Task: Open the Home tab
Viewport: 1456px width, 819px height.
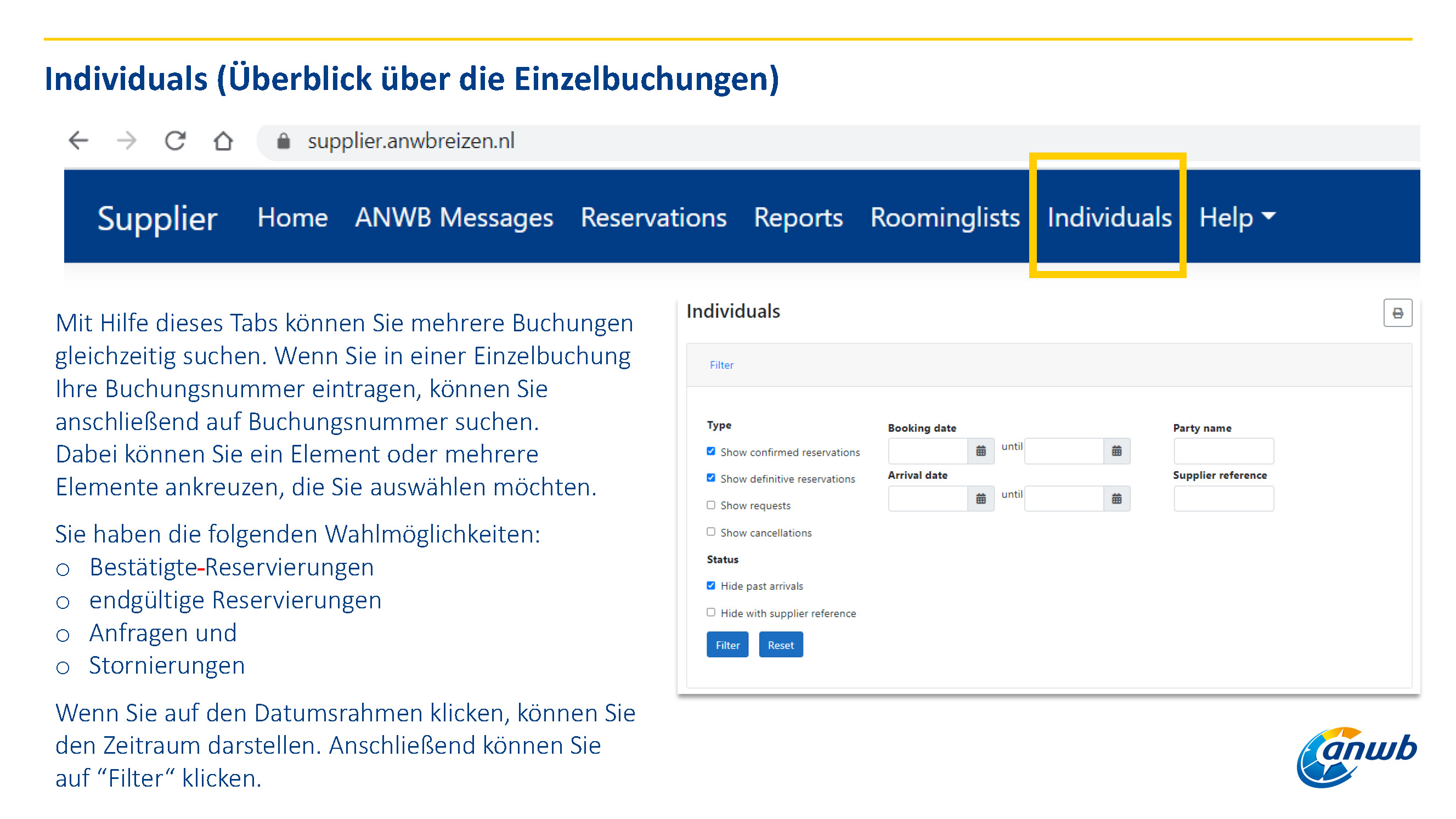Action: coord(292,217)
